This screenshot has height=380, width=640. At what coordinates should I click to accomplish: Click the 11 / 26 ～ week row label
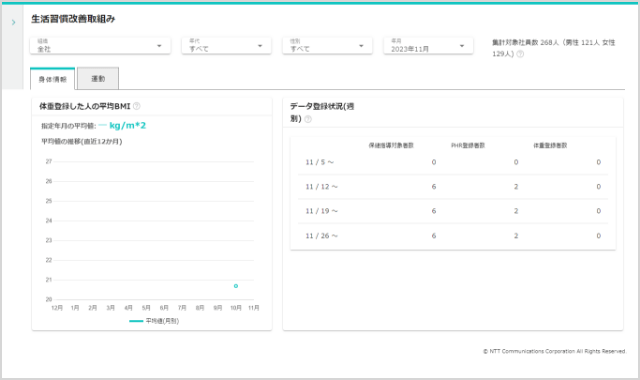coord(322,236)
